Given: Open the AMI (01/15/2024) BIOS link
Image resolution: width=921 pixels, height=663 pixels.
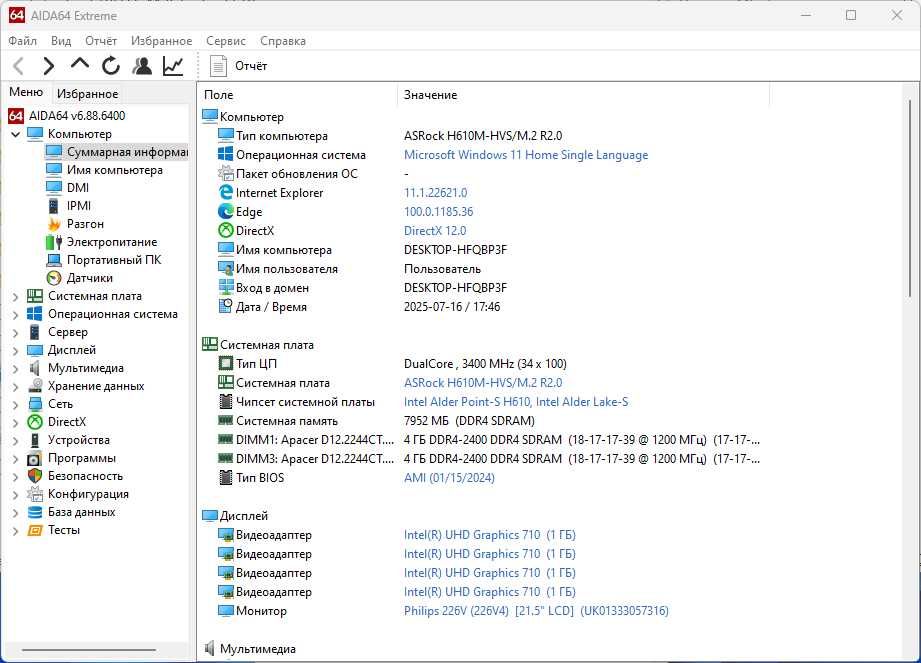Looking at the screenshot, I should click(x=449, y=477).
